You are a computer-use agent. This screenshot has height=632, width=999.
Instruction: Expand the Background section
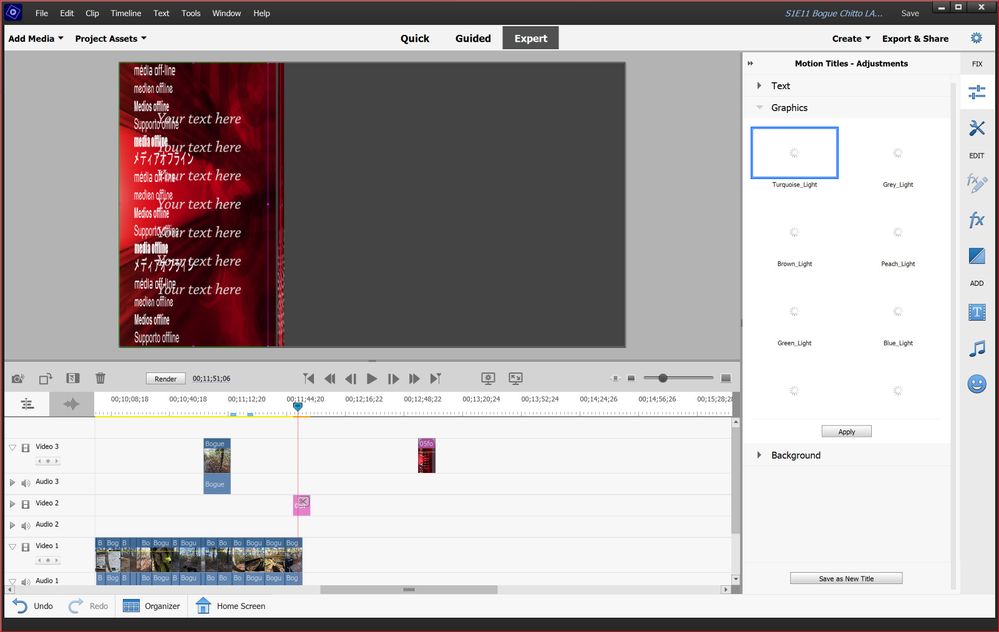(x=795, y=455)
